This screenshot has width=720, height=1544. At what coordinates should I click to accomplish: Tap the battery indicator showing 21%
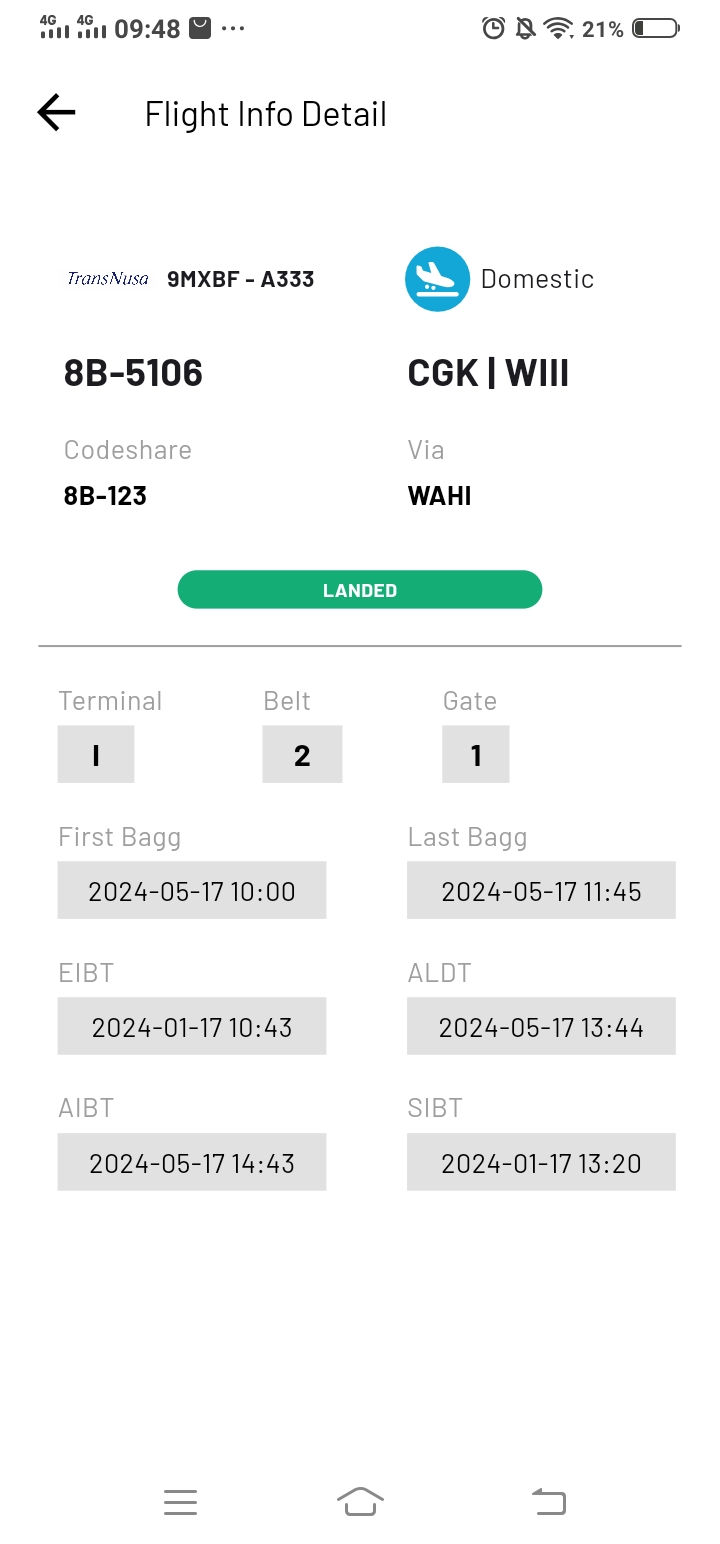(x=655, y=29)
